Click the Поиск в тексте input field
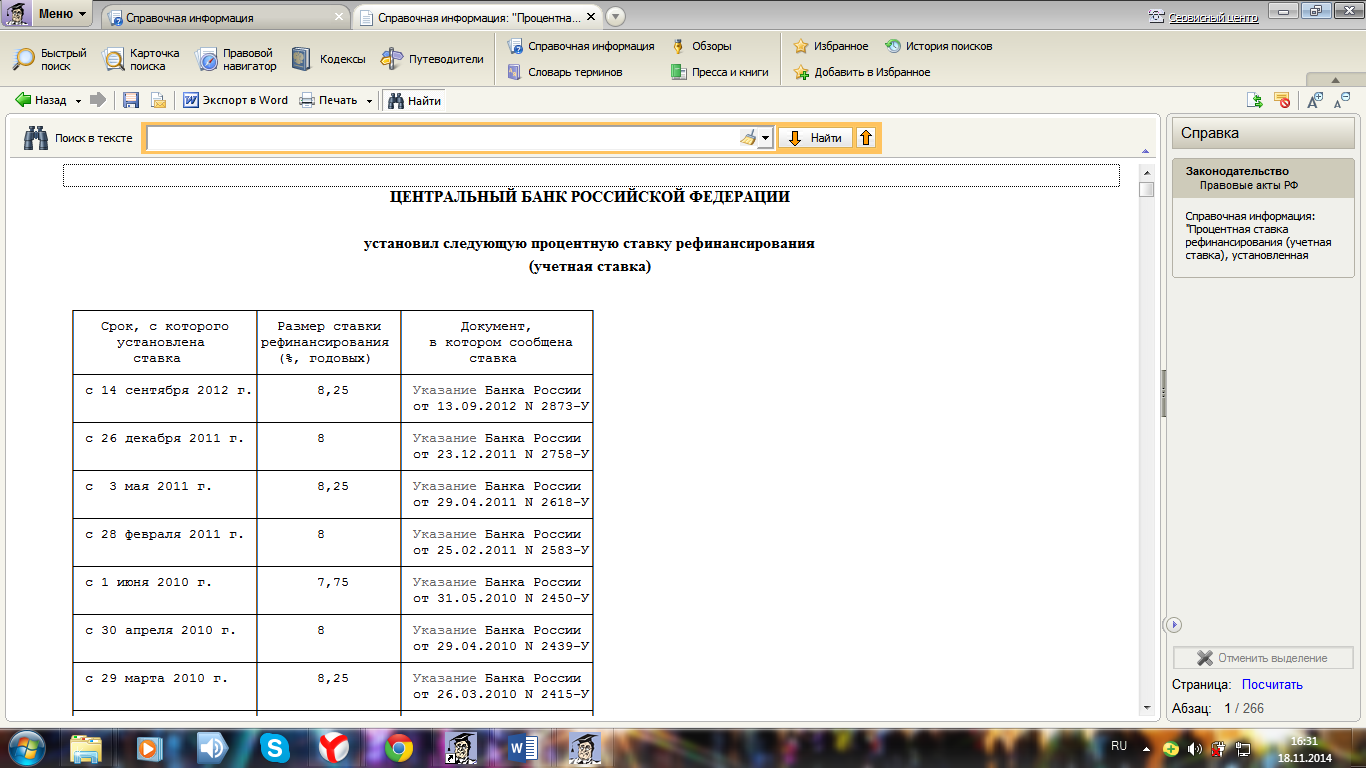The image size is (1366, 768). tap(443, 138)
